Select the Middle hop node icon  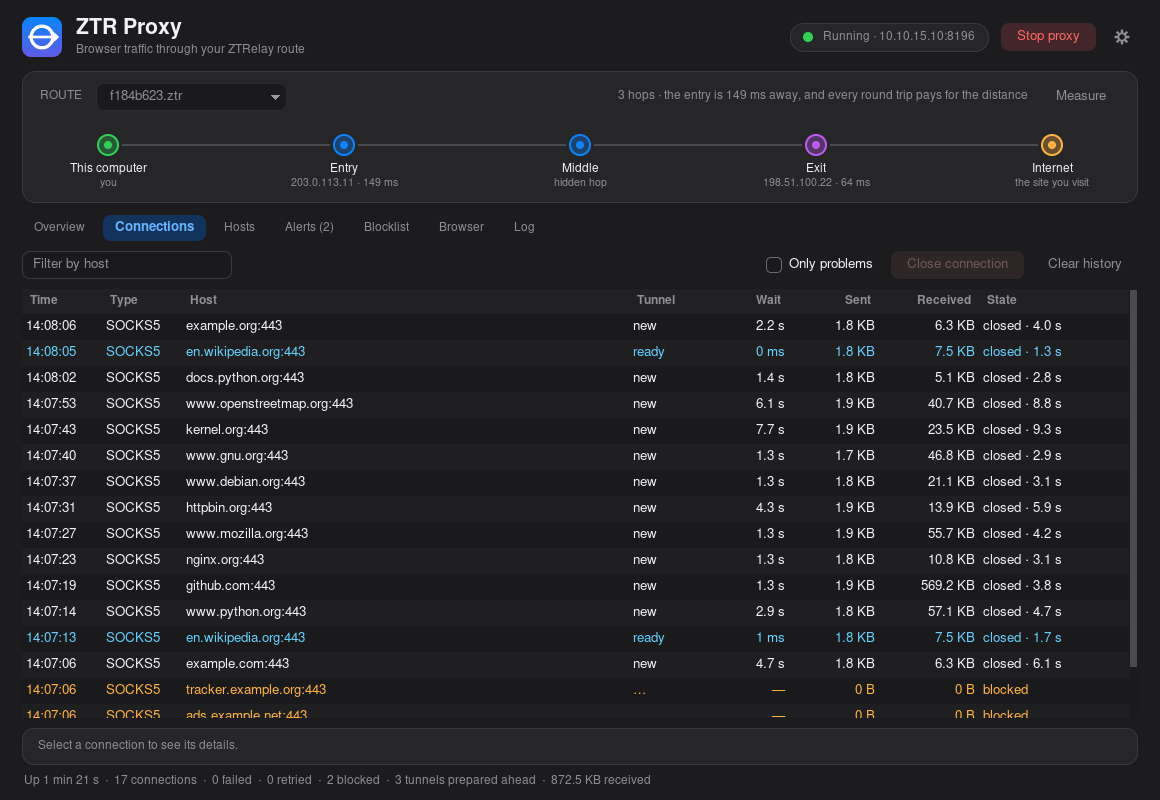tap(580, 145)
